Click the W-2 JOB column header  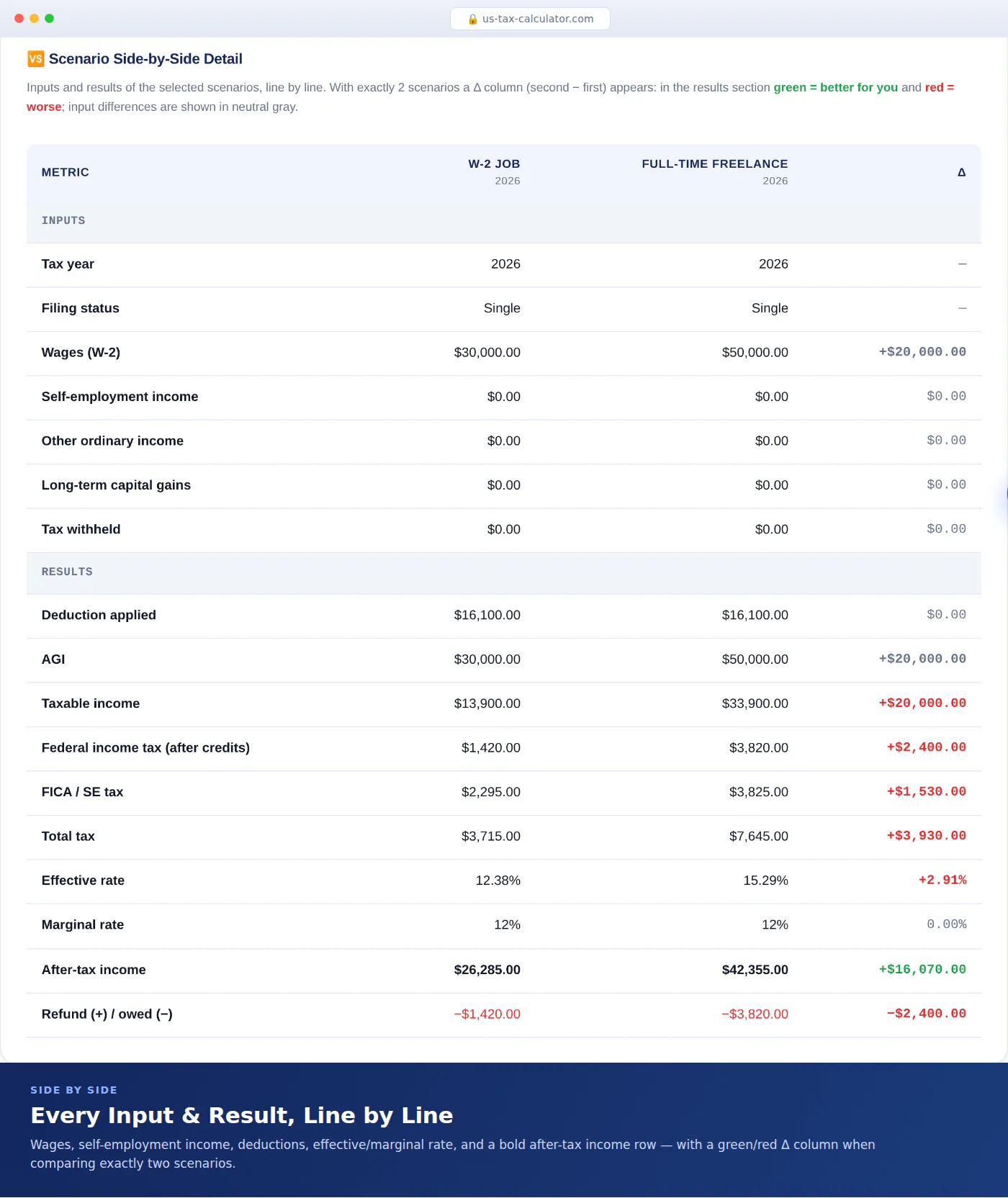(494, 164)
